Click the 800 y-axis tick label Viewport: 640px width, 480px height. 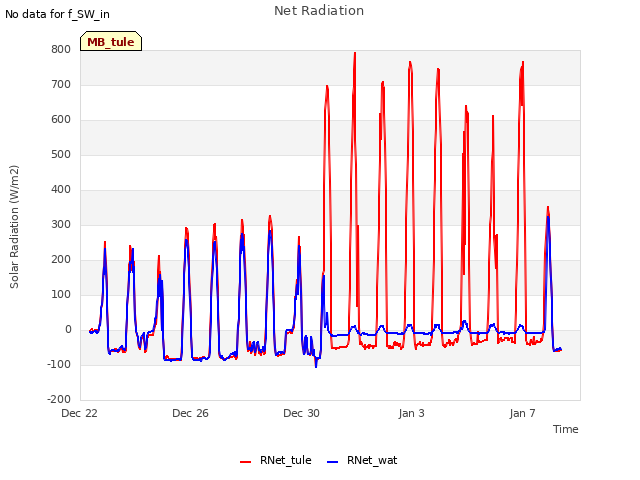61,49
